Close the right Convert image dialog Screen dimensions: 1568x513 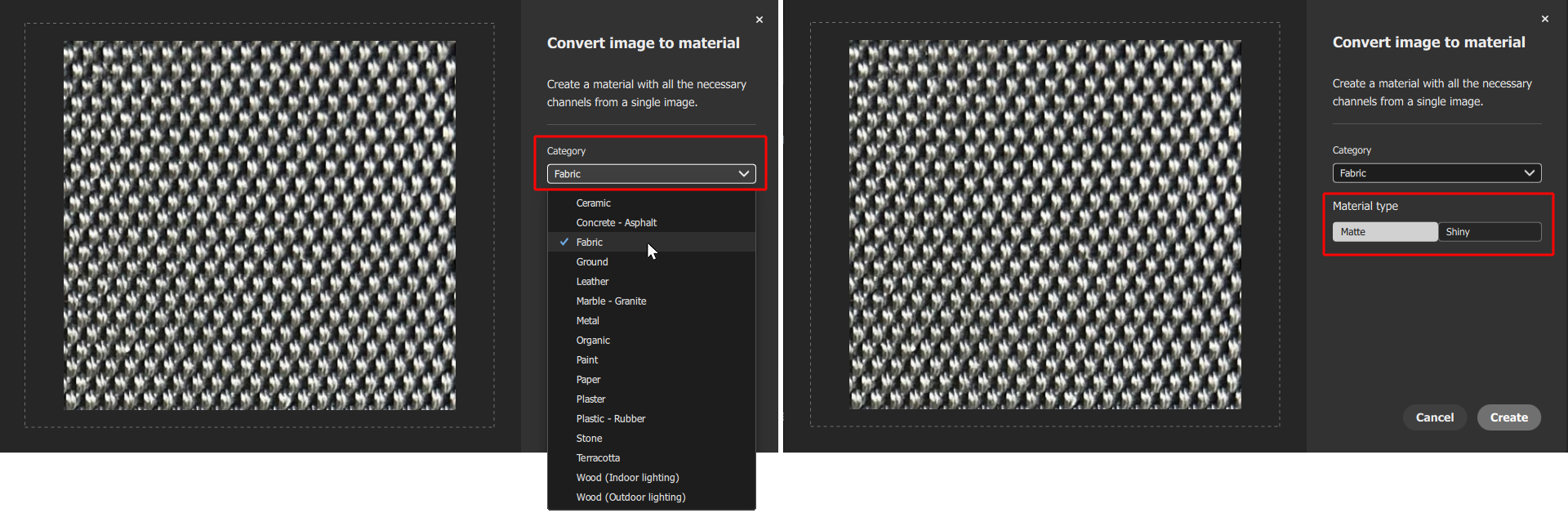1544,19
